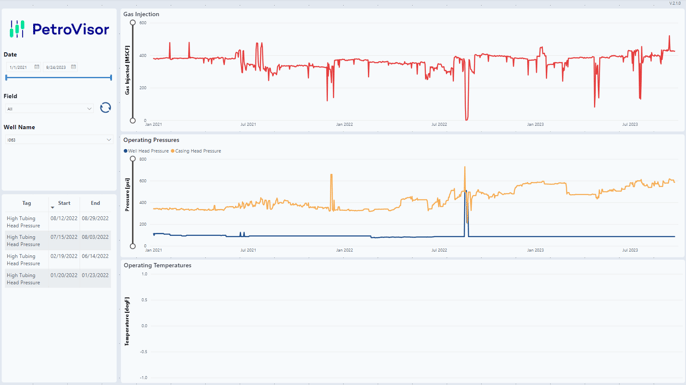Screen dimensions: 686x385
Task: Open the start date calendar picker icon
Action: (37, 67)
